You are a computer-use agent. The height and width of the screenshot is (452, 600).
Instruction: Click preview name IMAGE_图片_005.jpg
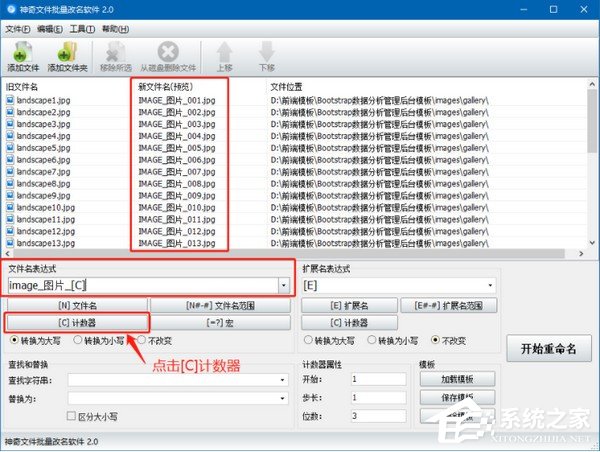177,148
